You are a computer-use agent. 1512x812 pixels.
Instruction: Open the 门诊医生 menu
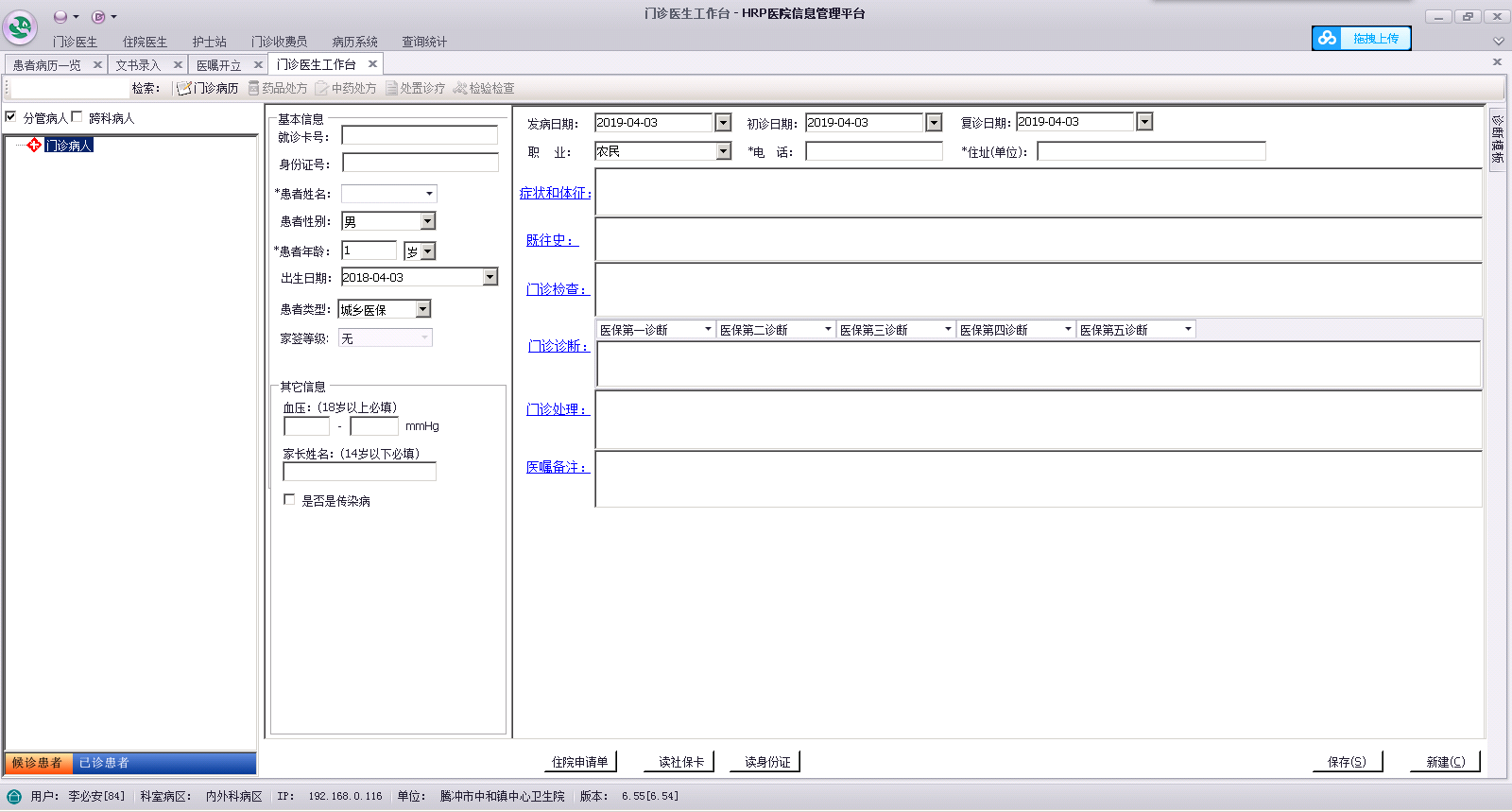coord(75,42)
